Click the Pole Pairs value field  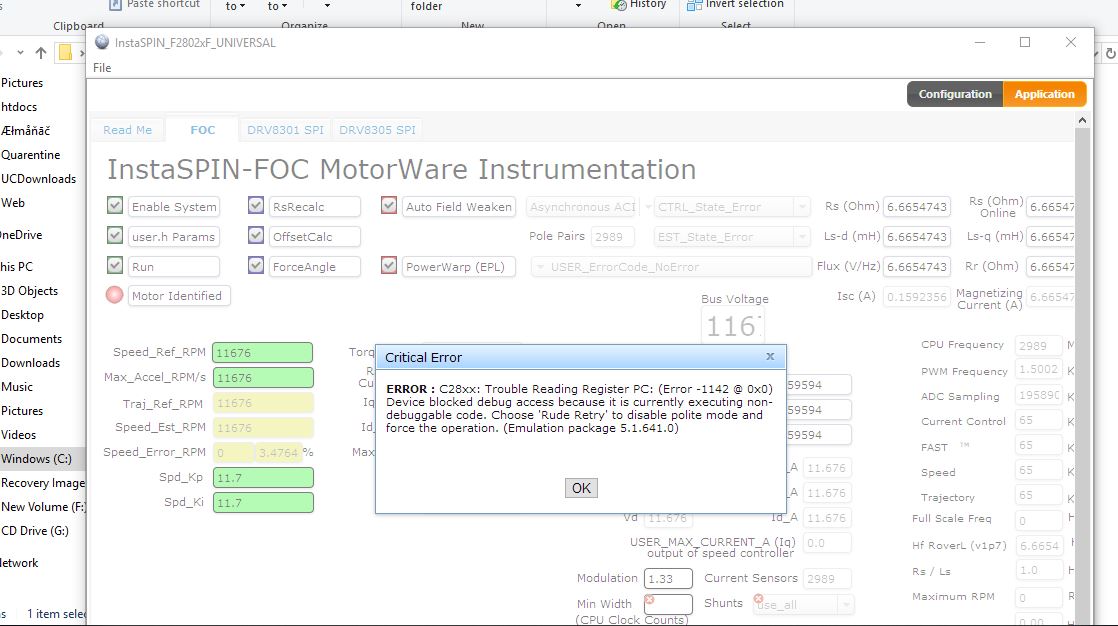(612, 237)
